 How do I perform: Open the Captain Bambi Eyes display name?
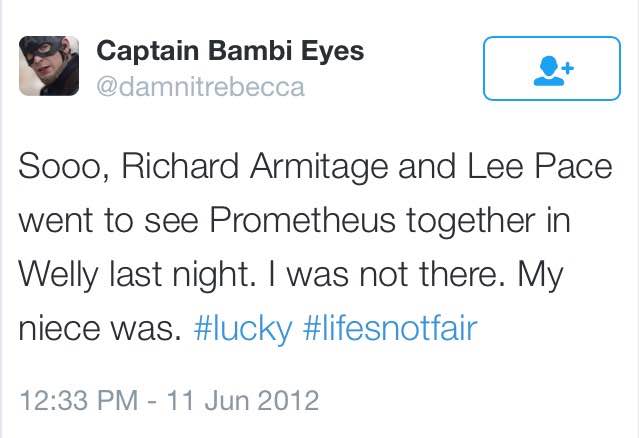pyautogui.click(x=229, y=52)
